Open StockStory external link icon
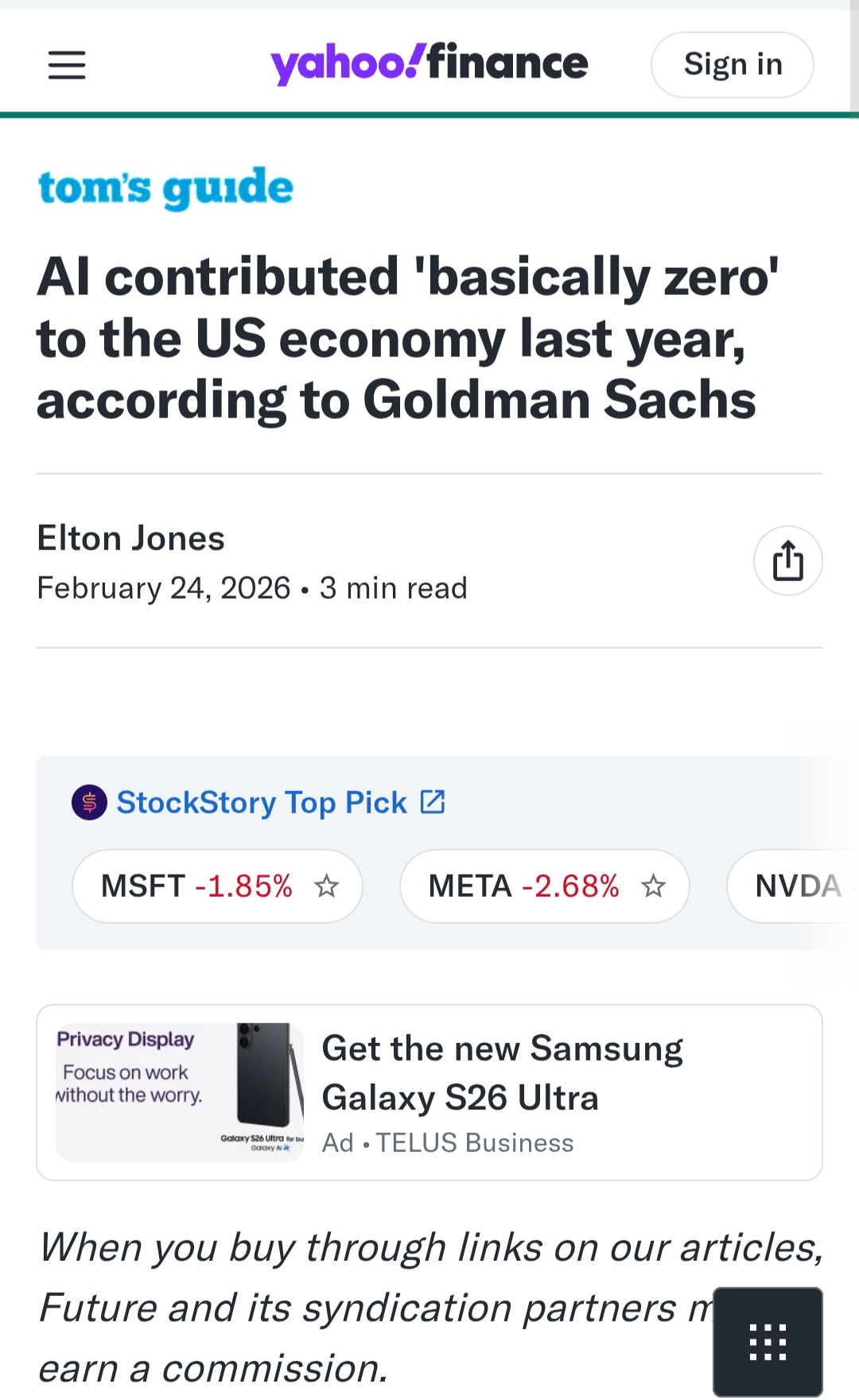The image size is (859, 1400). point(433,801)
